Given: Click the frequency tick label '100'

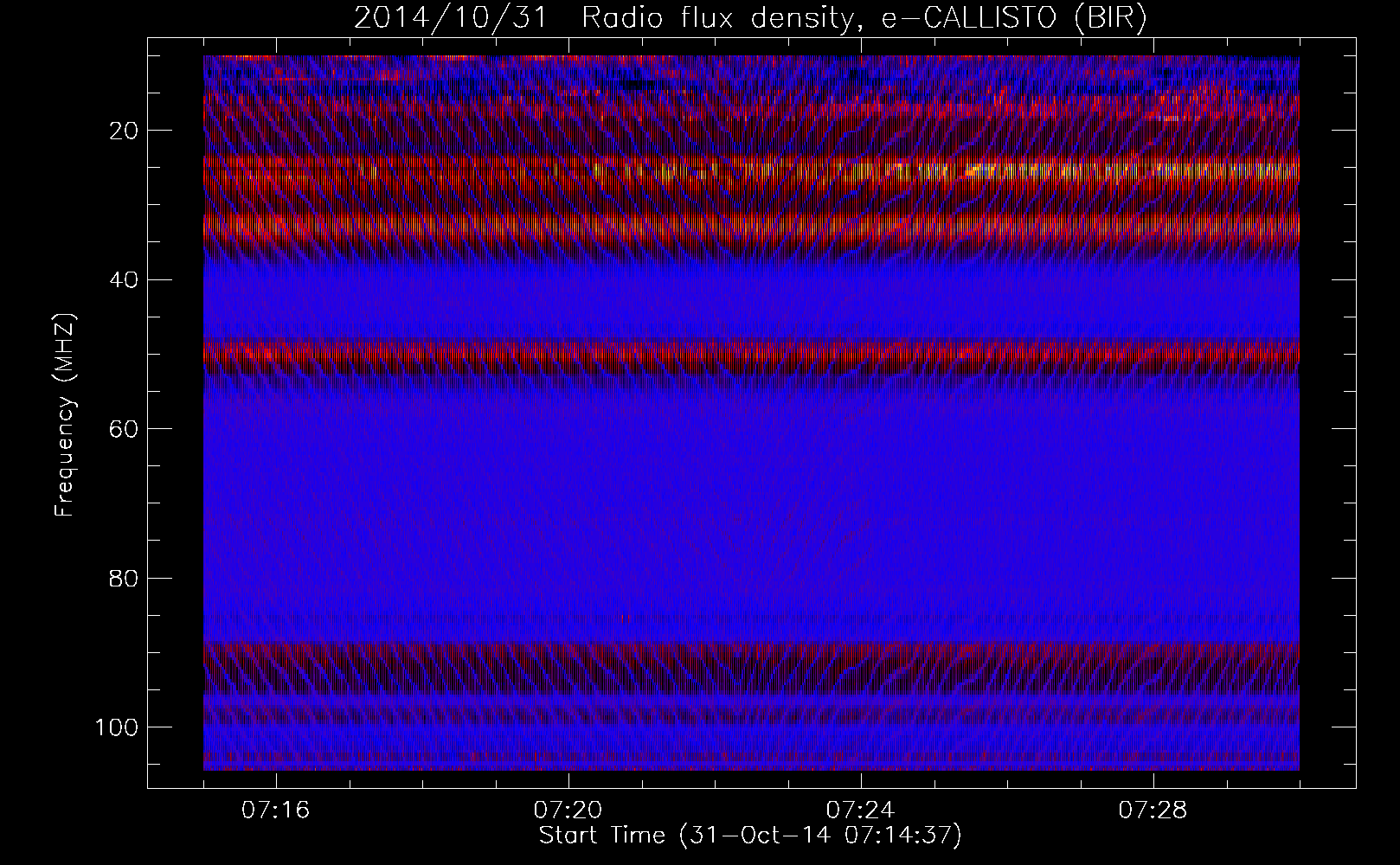Looking at the screenshot, I should (x=117, y=727).
